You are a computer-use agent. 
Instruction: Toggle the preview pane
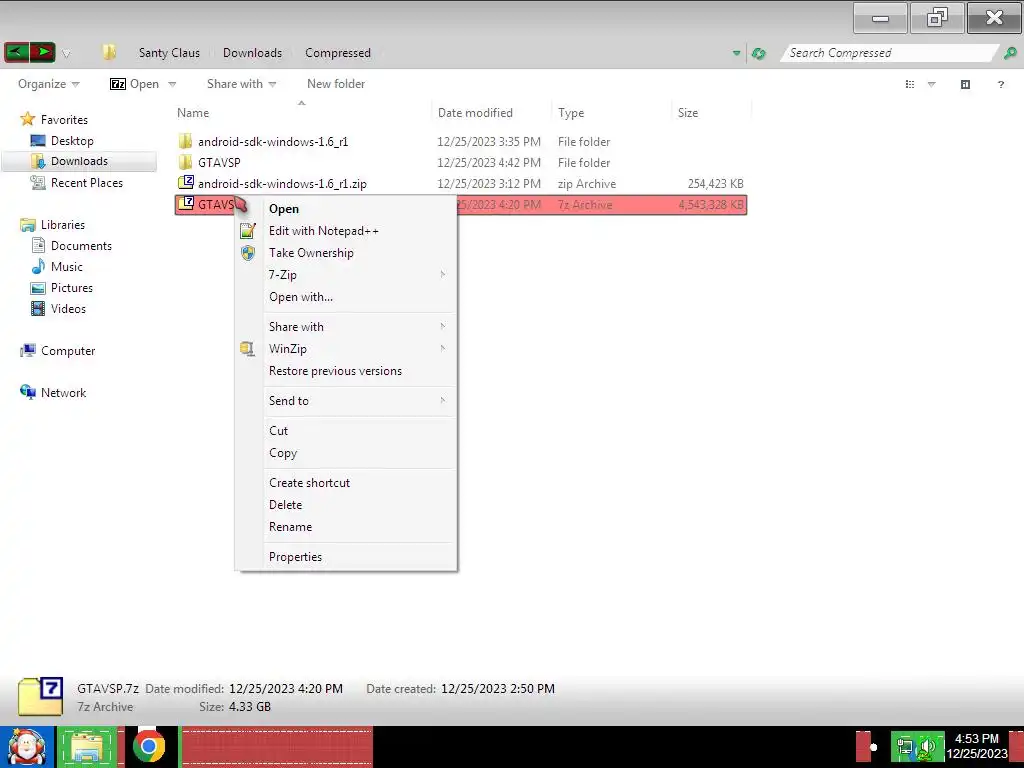coord(965,84)
